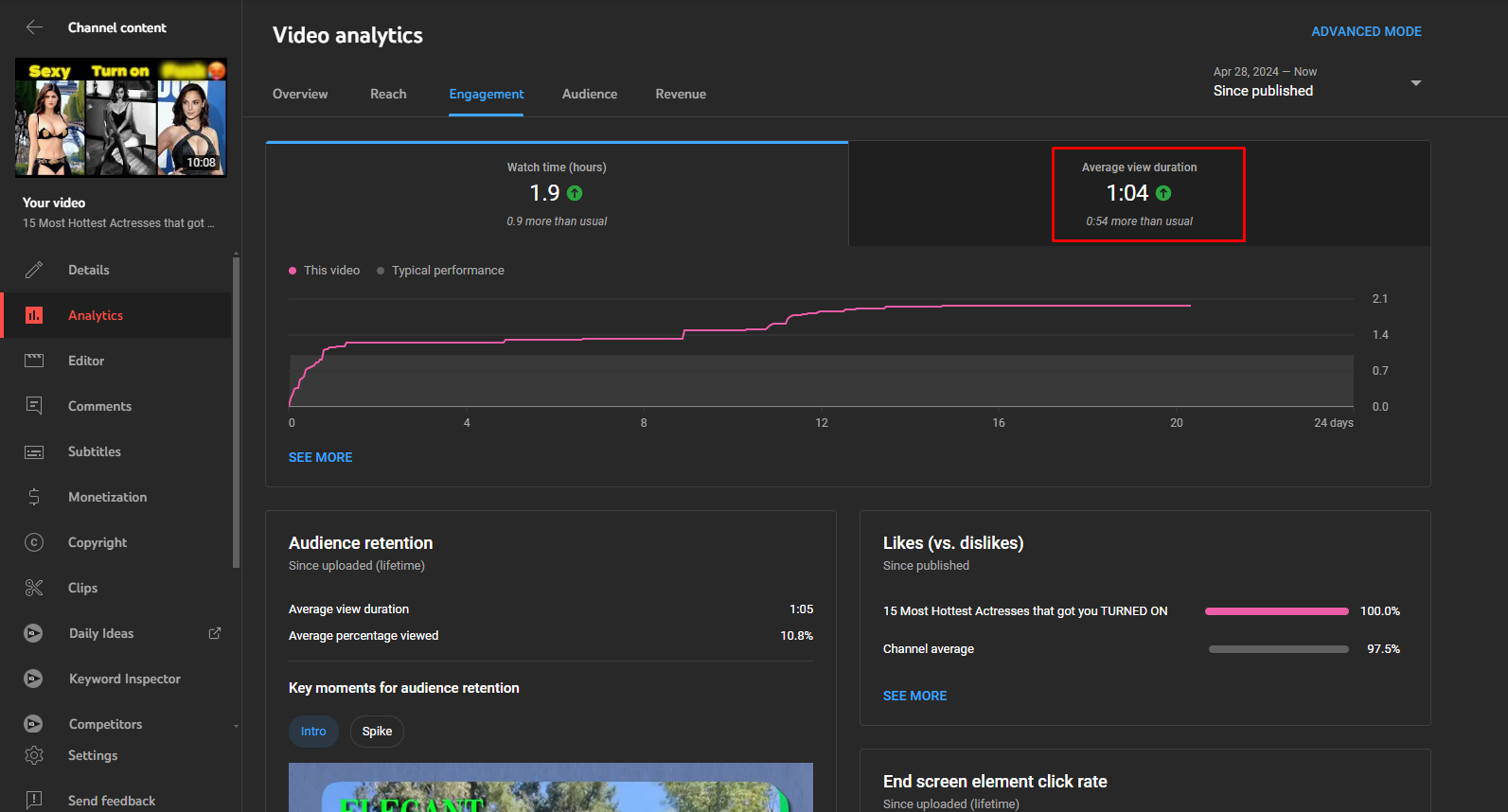
Task: Open the Clips scissors icon
Action: (x=34, y=588)
